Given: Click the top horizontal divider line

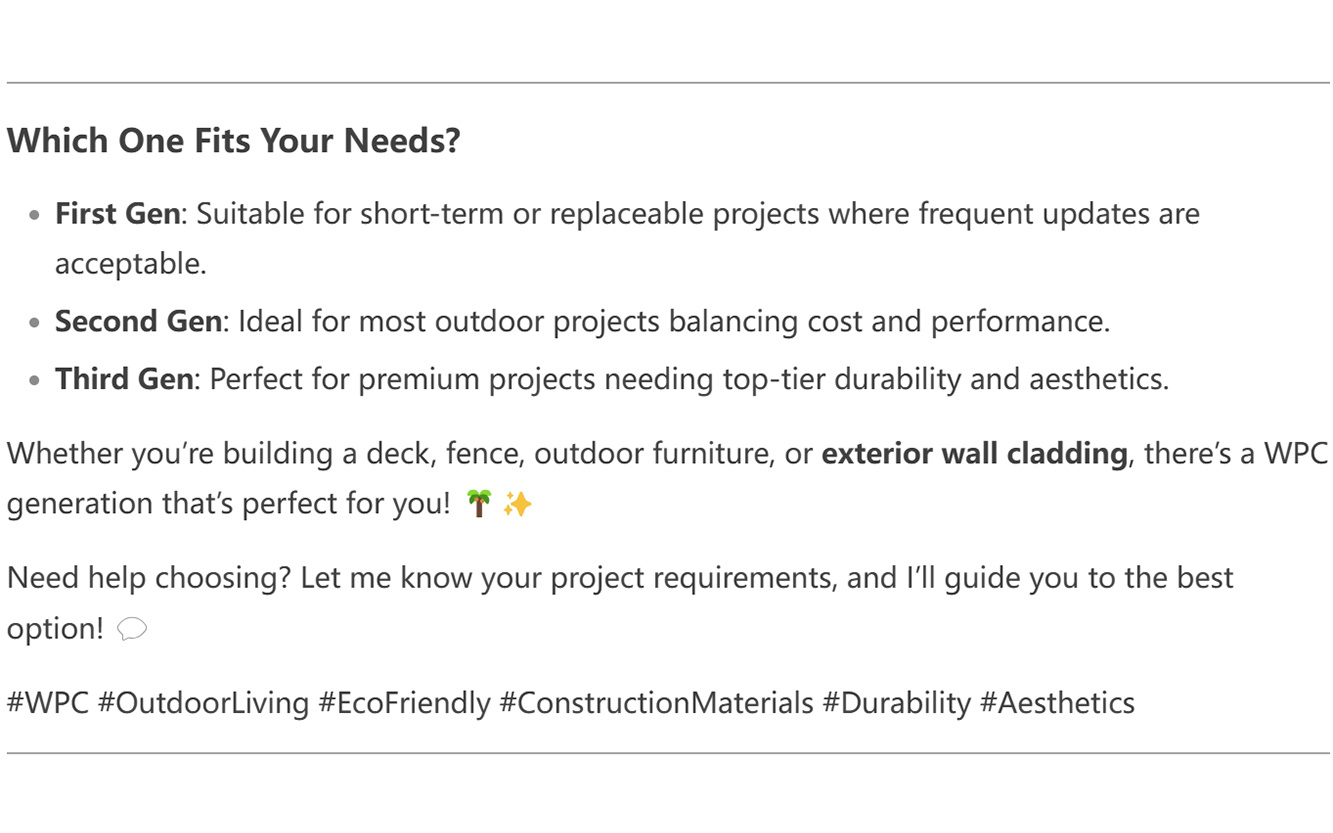Looking at the screenshot, I should coord(668,83).
